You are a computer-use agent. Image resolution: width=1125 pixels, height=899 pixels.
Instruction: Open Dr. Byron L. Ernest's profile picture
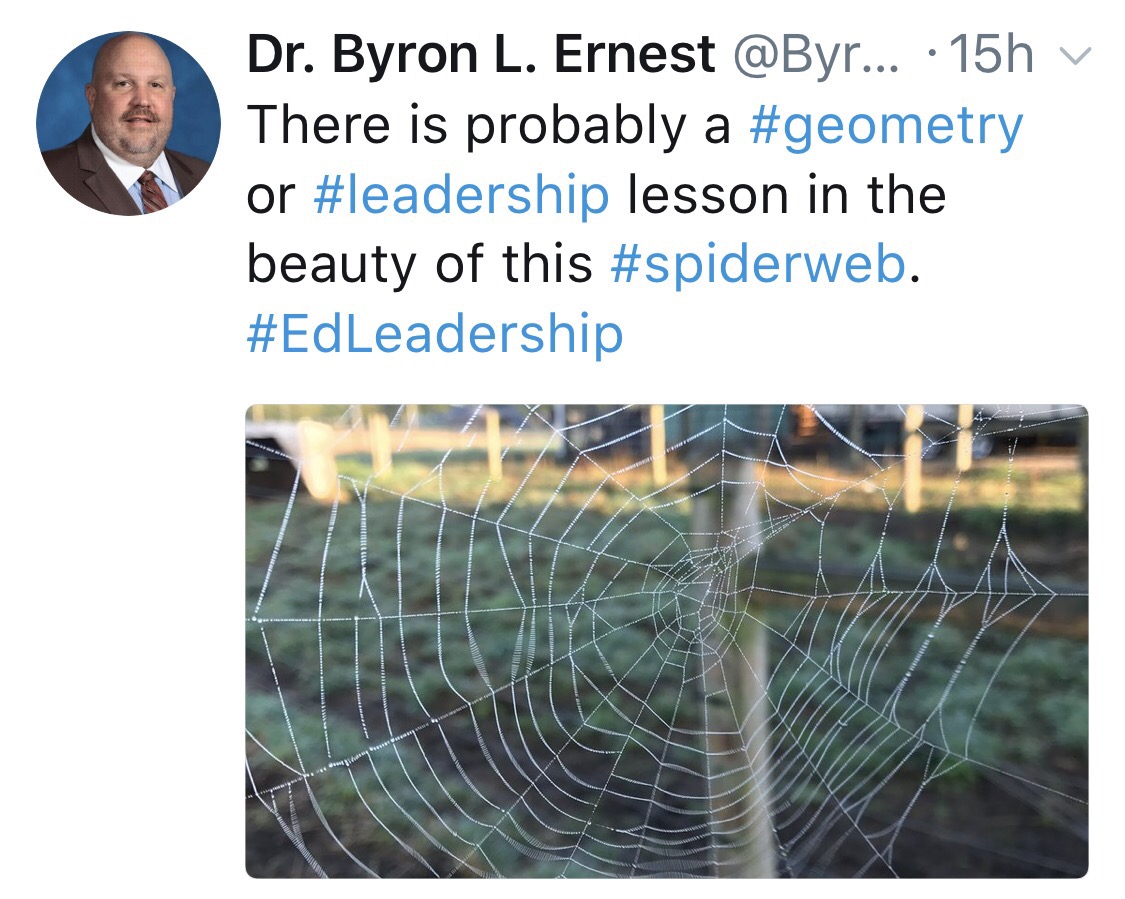coord(128,123)
